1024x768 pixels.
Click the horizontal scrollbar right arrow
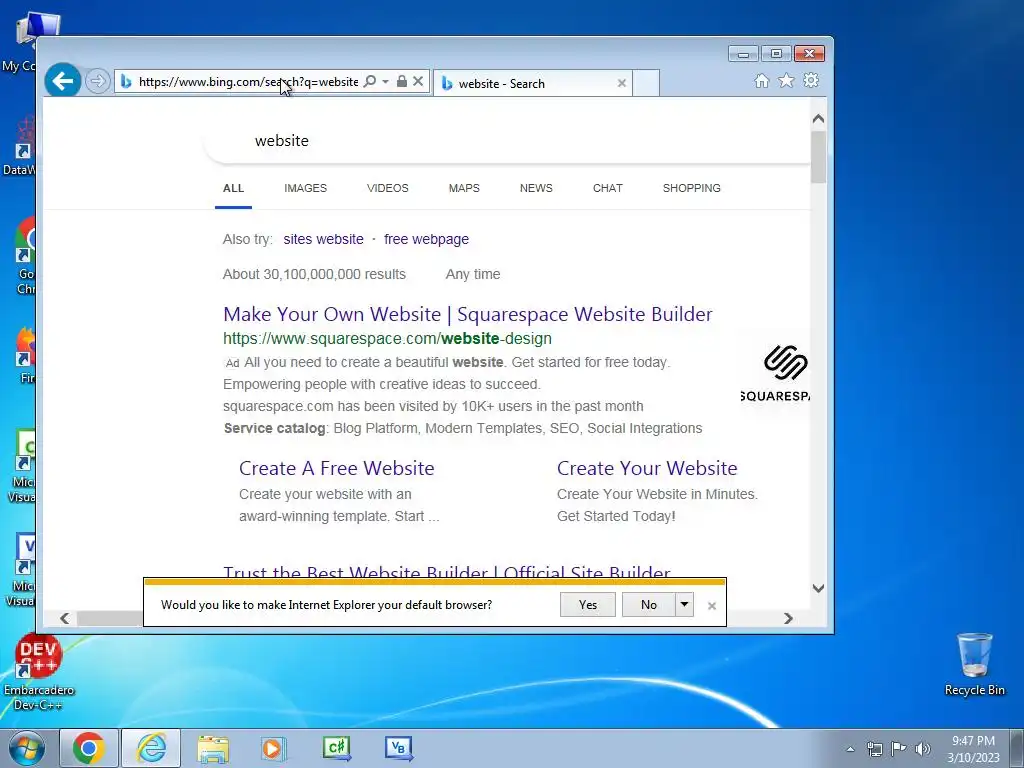coord(788,618)
